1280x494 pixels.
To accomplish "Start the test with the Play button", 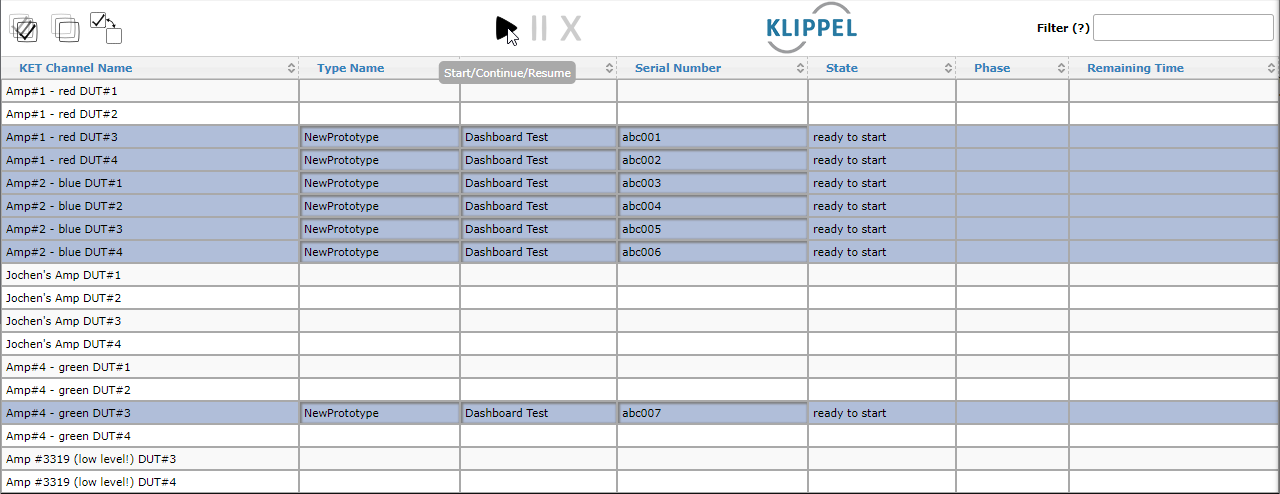I will pyautogui.click(x=506, y=29).
